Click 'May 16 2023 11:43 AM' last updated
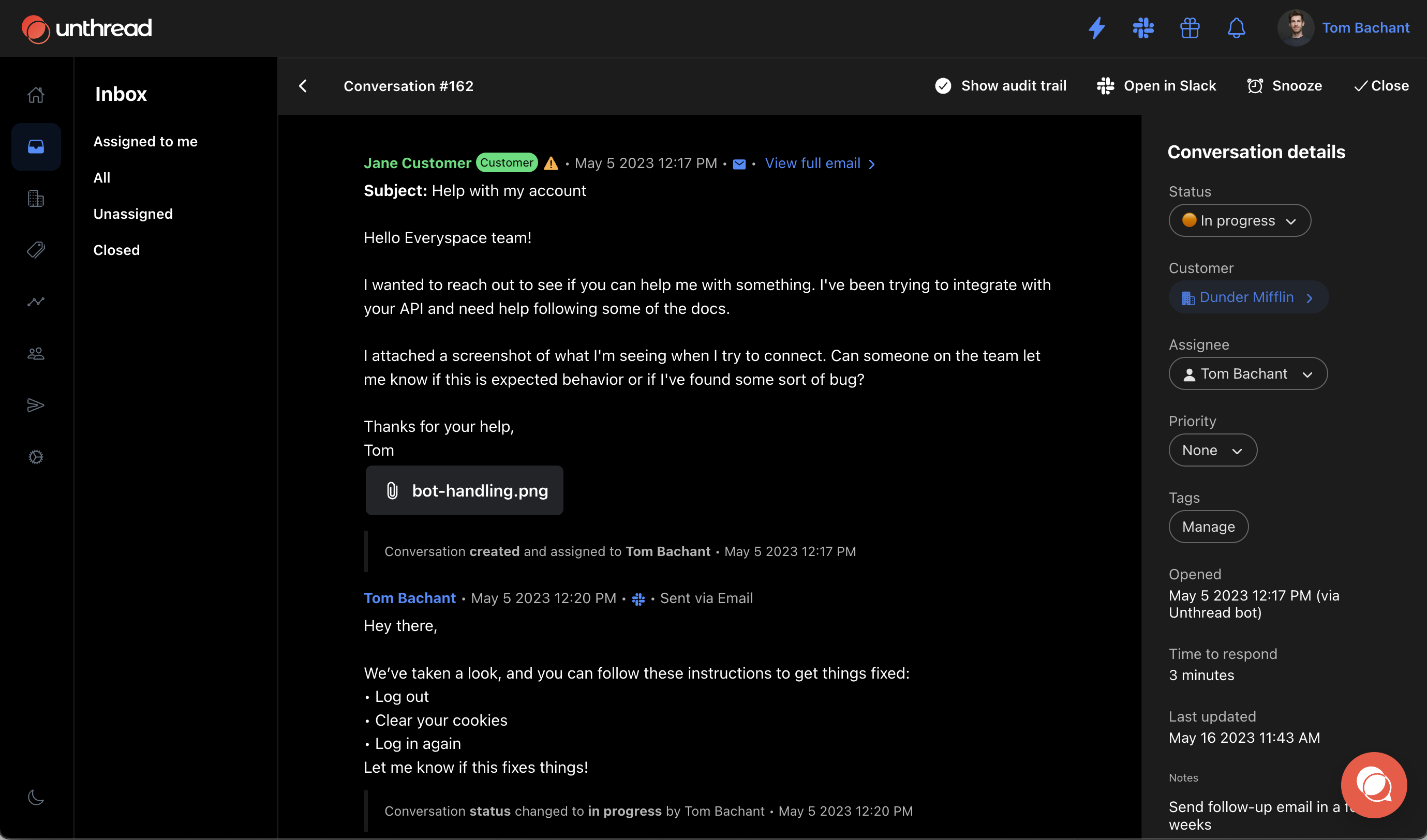This screenshot has width=1427, height=840. [x=1244, y=738]
